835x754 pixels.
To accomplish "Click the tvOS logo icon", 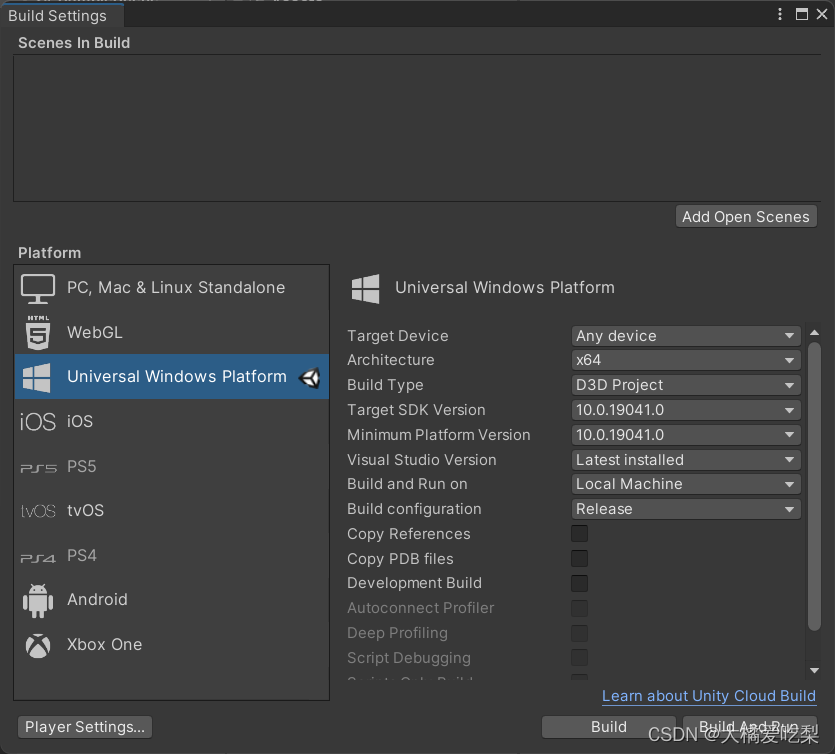I will 38,511.
